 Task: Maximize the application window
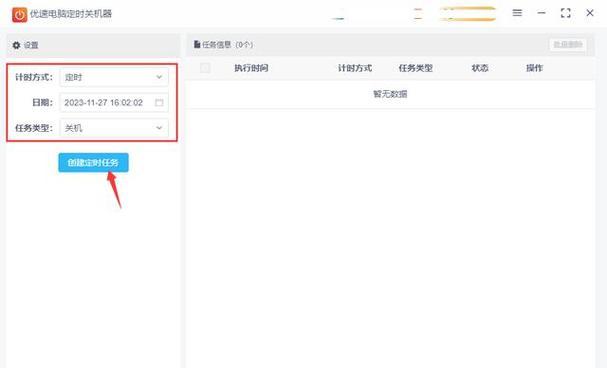coord(566,13)
